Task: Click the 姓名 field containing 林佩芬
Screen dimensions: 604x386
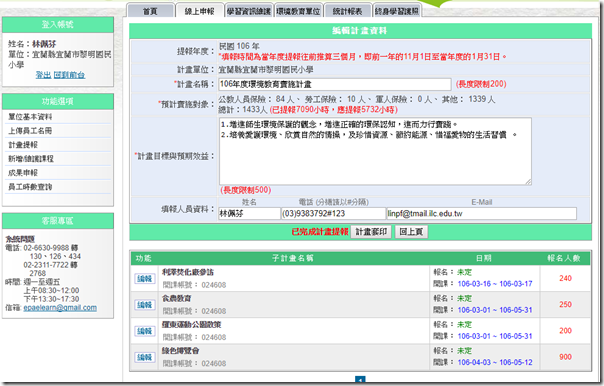Action: point(249,213)
